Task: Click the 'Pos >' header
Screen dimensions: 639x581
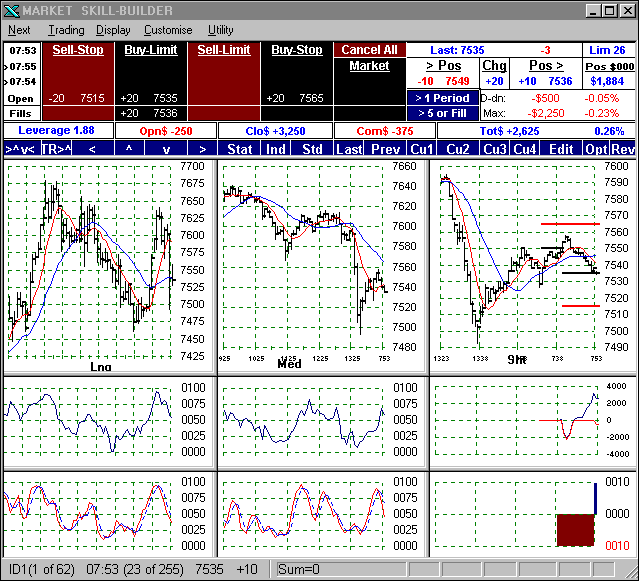Action: (x=546, y=66)
